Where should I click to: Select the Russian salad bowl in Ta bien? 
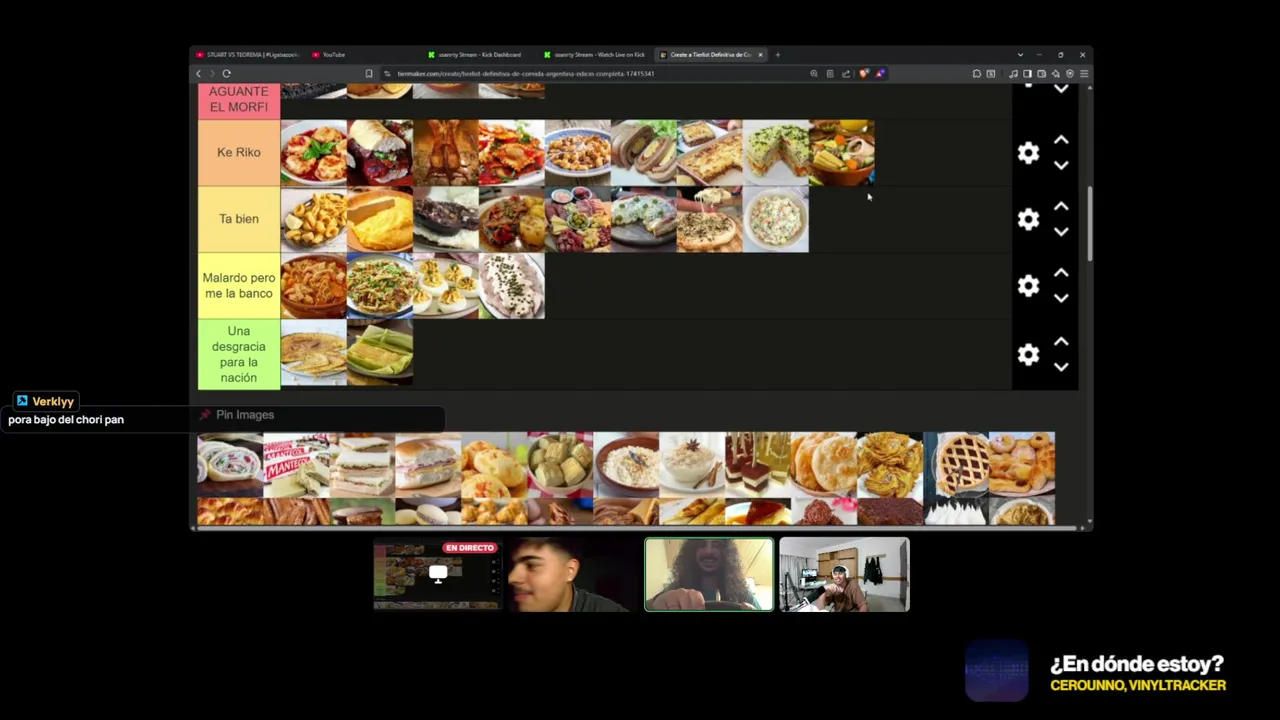776,219
